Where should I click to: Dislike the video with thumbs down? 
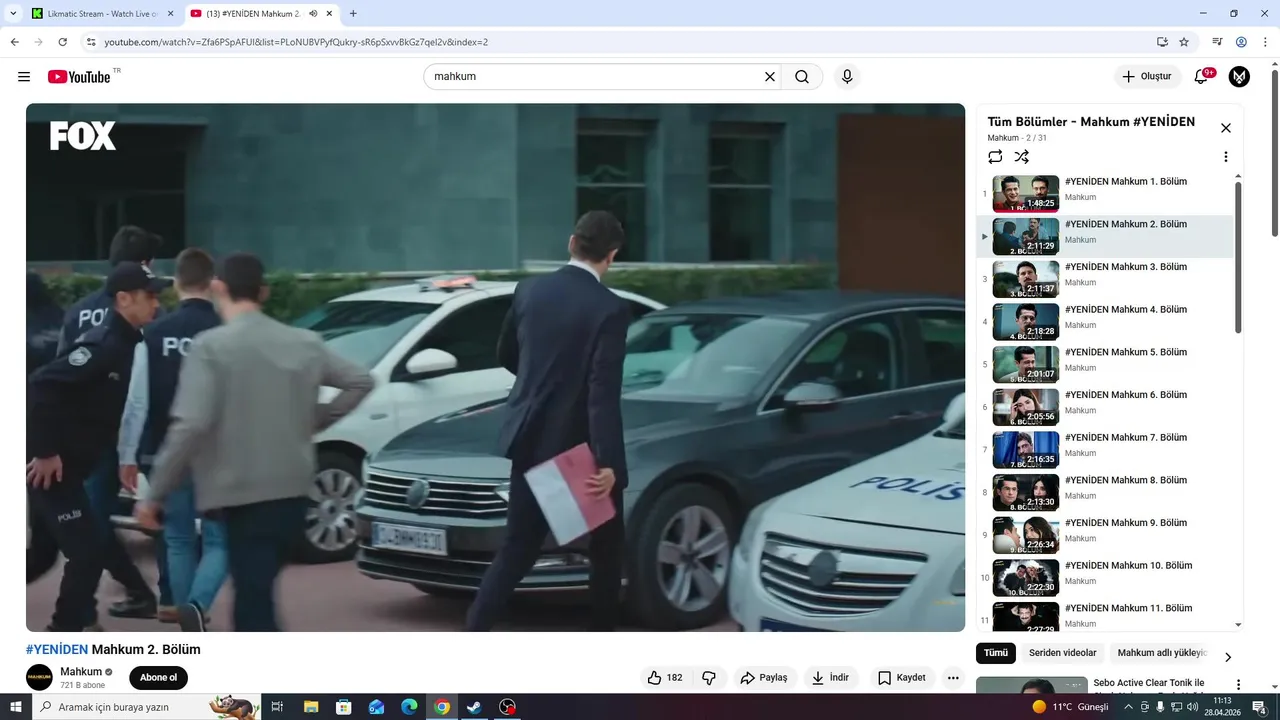click(x=709, y=678)
